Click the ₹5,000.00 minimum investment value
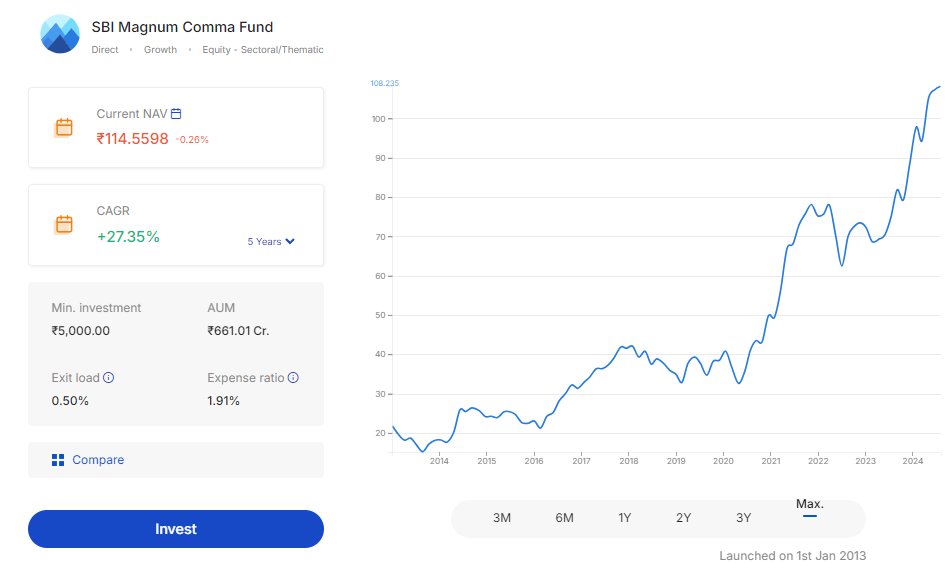 tap(81, 331)
